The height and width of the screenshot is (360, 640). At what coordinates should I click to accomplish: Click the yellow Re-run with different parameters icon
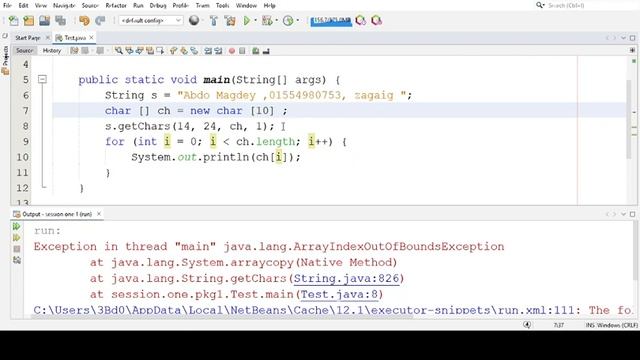pos(16,238)
